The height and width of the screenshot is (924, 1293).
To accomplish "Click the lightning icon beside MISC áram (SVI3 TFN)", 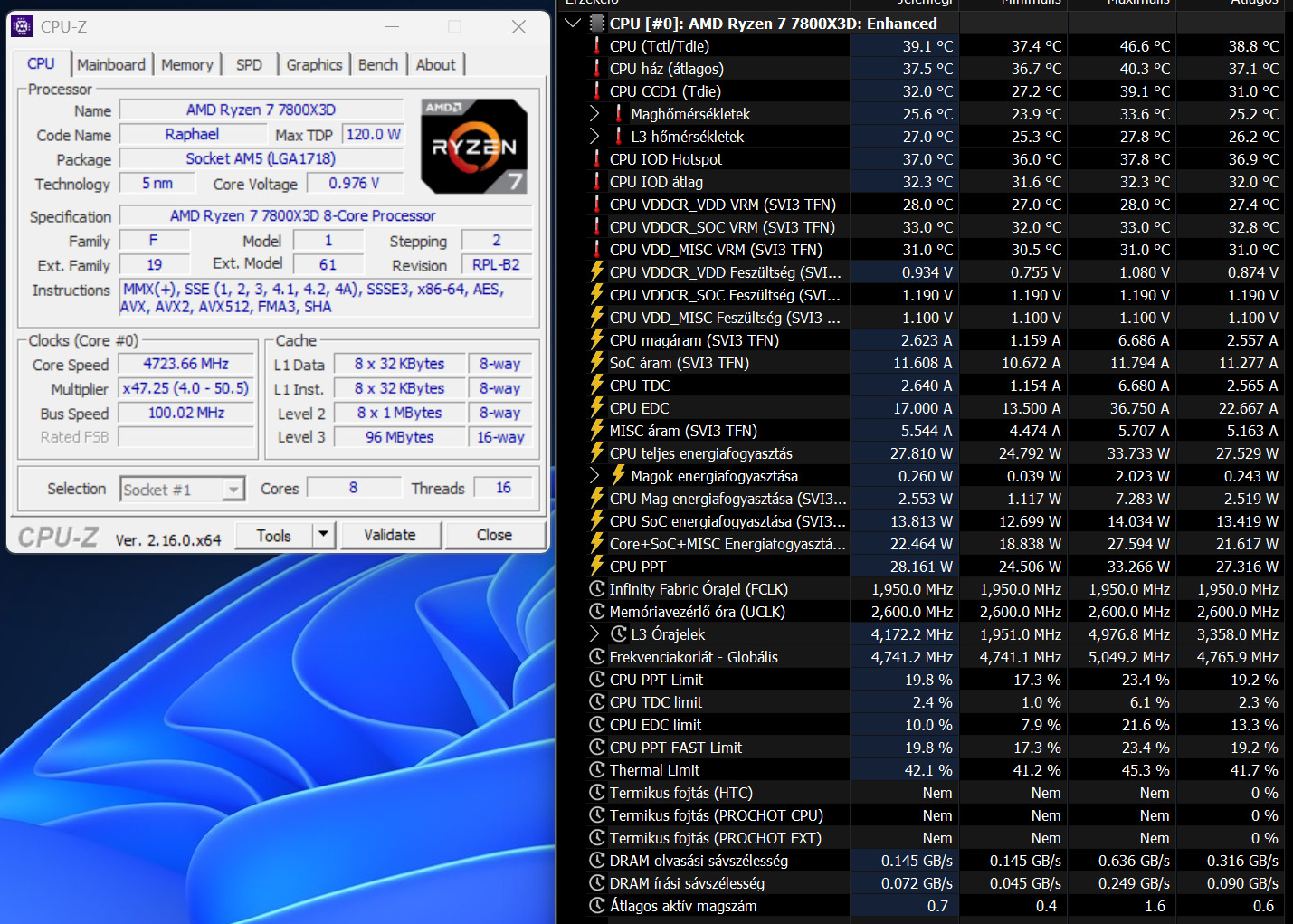I will (597, 430).
